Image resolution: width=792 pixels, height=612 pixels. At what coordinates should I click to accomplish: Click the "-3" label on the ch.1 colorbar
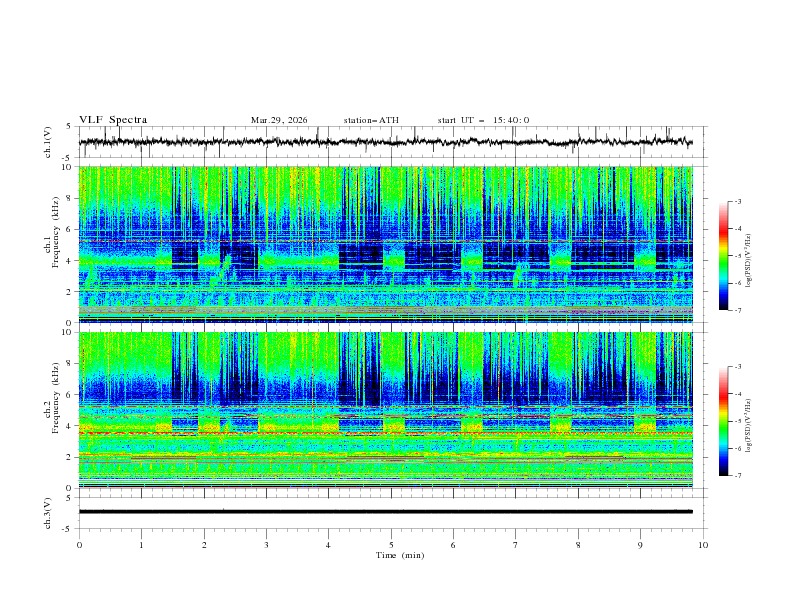[x=738, y=201]
